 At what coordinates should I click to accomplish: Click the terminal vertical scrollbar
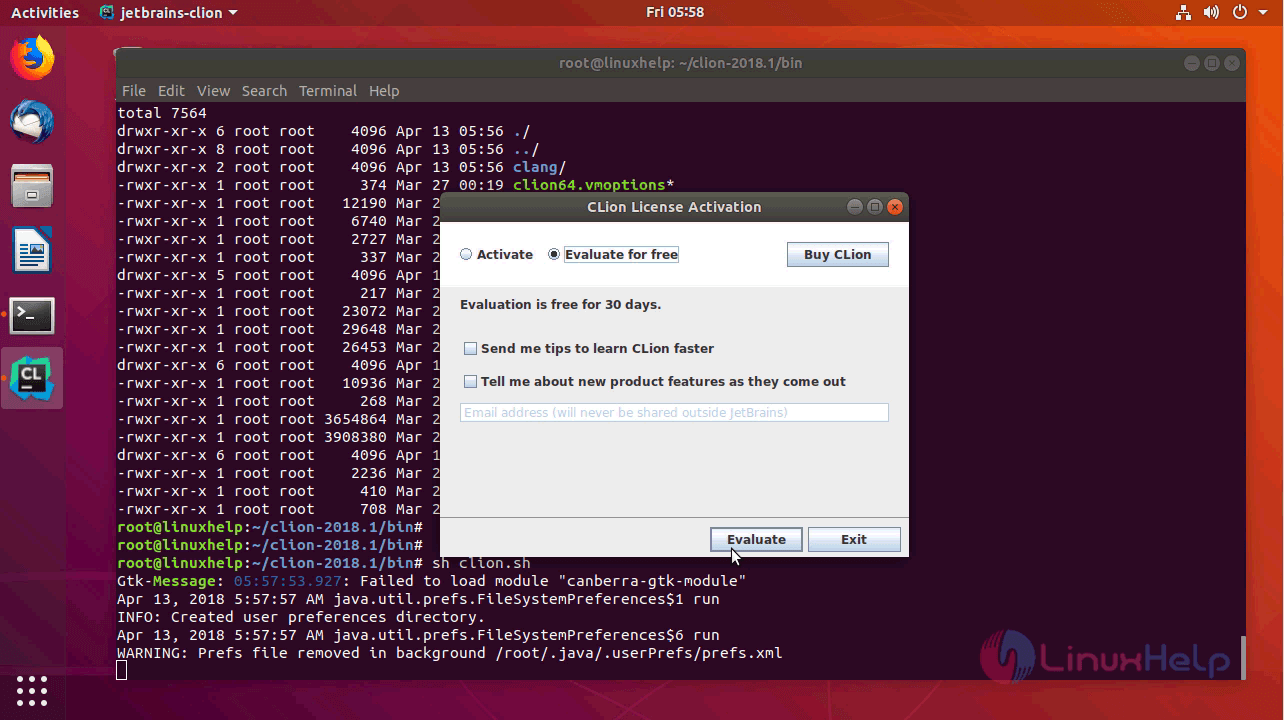(x=1242, y=657)
